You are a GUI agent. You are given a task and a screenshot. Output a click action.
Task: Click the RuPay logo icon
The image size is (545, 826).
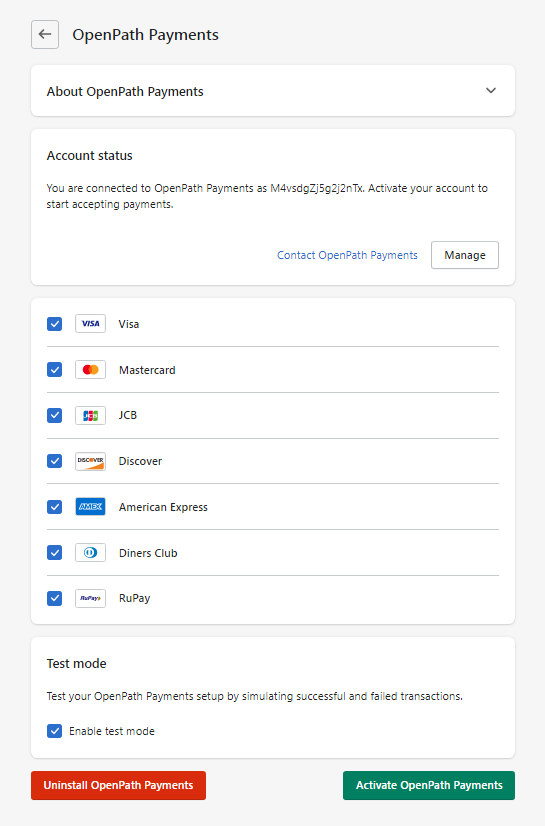pos(90,598)
